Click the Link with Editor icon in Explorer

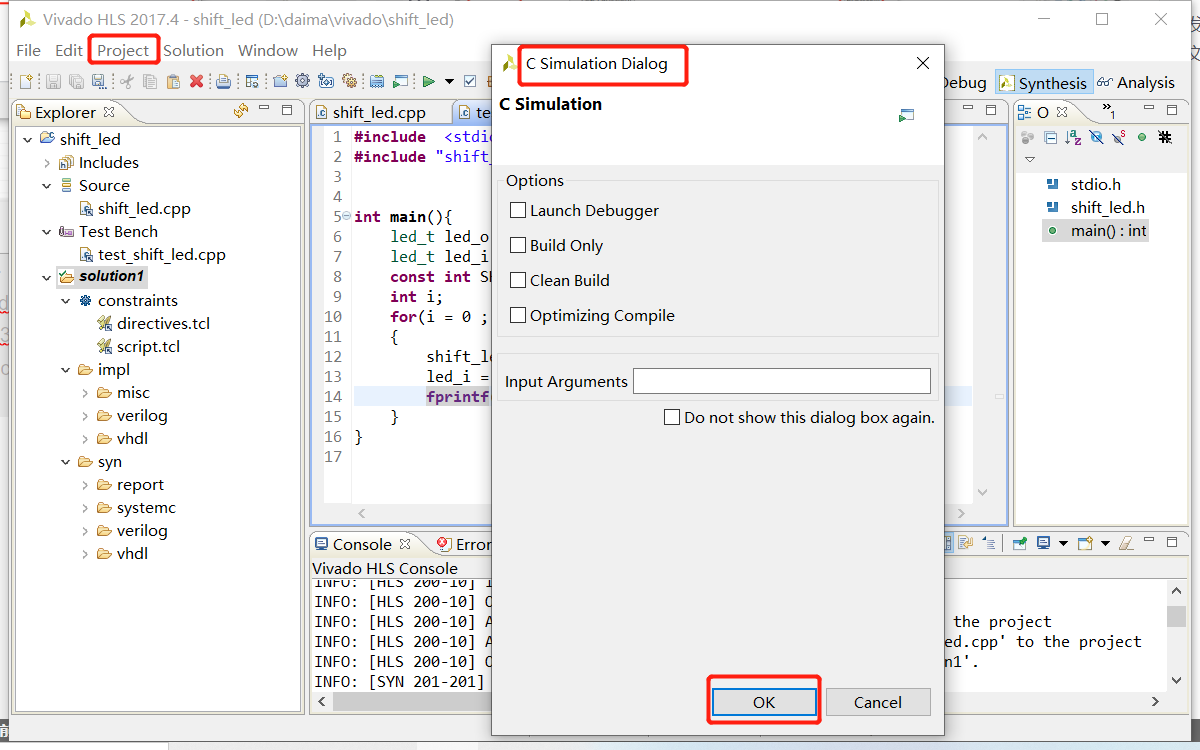coord(241,110)
